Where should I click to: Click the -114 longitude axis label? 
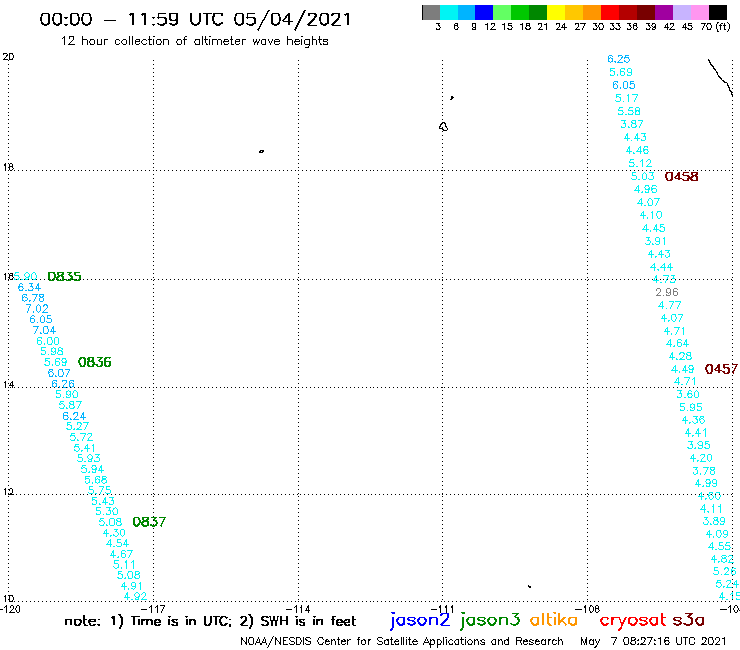click(298, 609)
